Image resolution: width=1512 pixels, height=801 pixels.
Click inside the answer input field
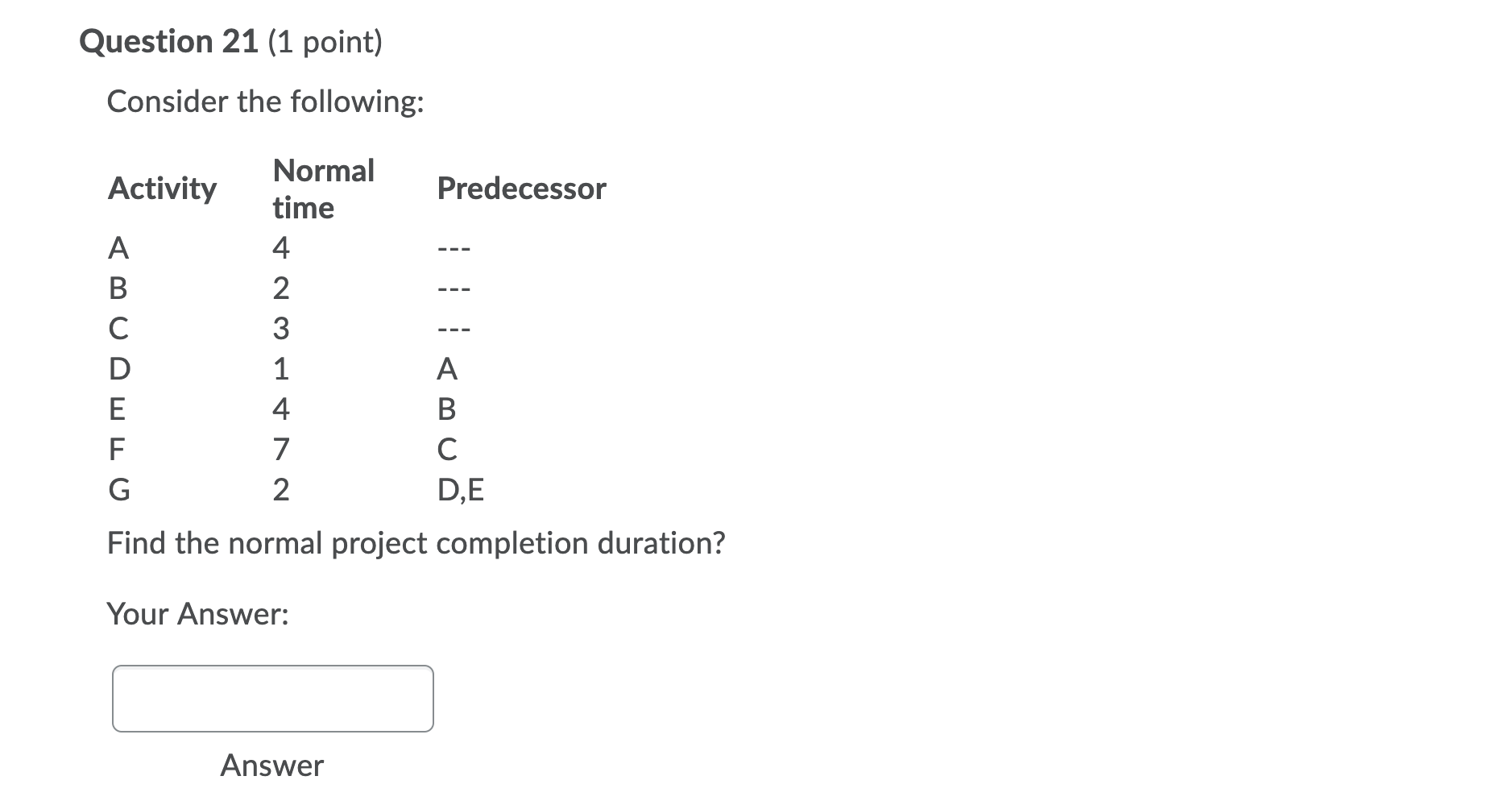[x=271, y=698]
